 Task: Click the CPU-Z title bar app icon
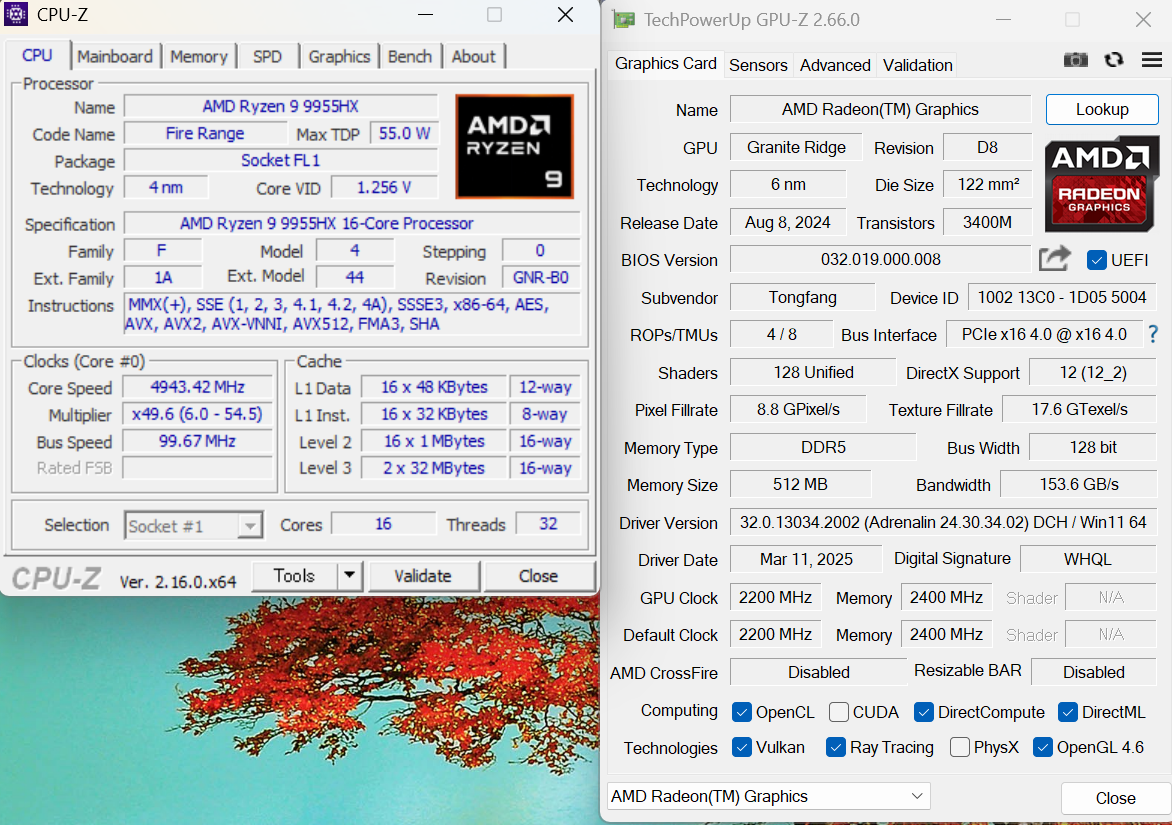[x=17, y=14]
